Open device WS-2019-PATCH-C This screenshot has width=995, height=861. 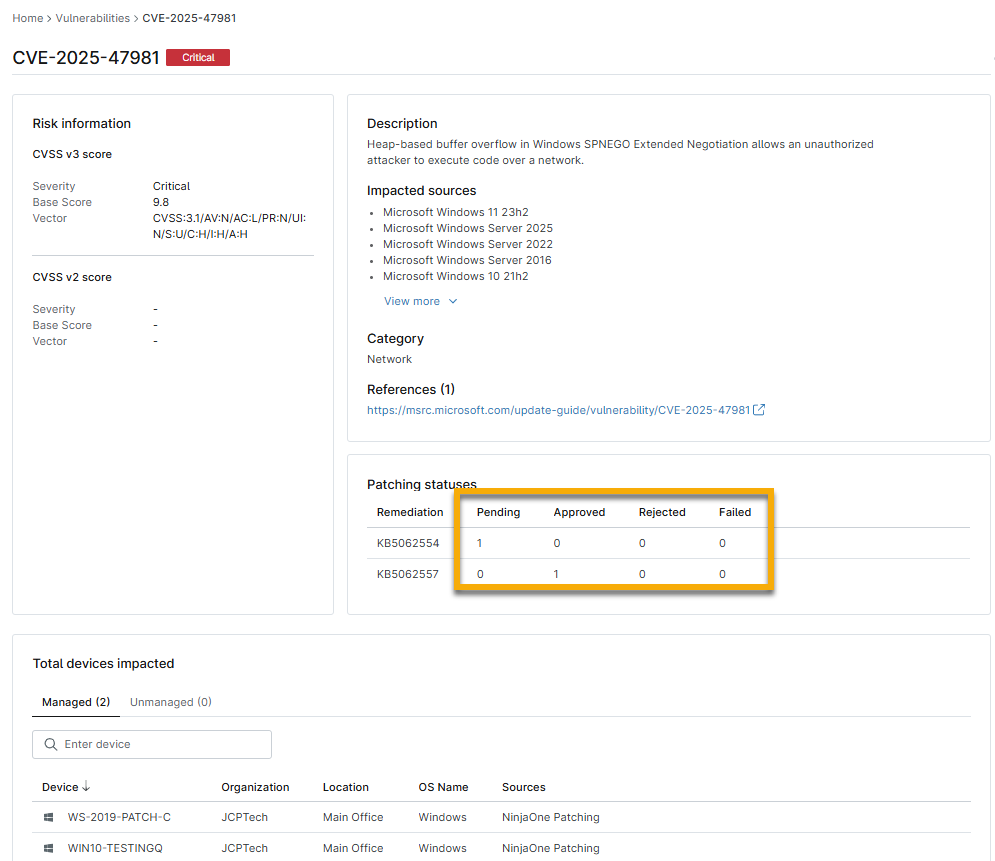[x=119, y=818]
